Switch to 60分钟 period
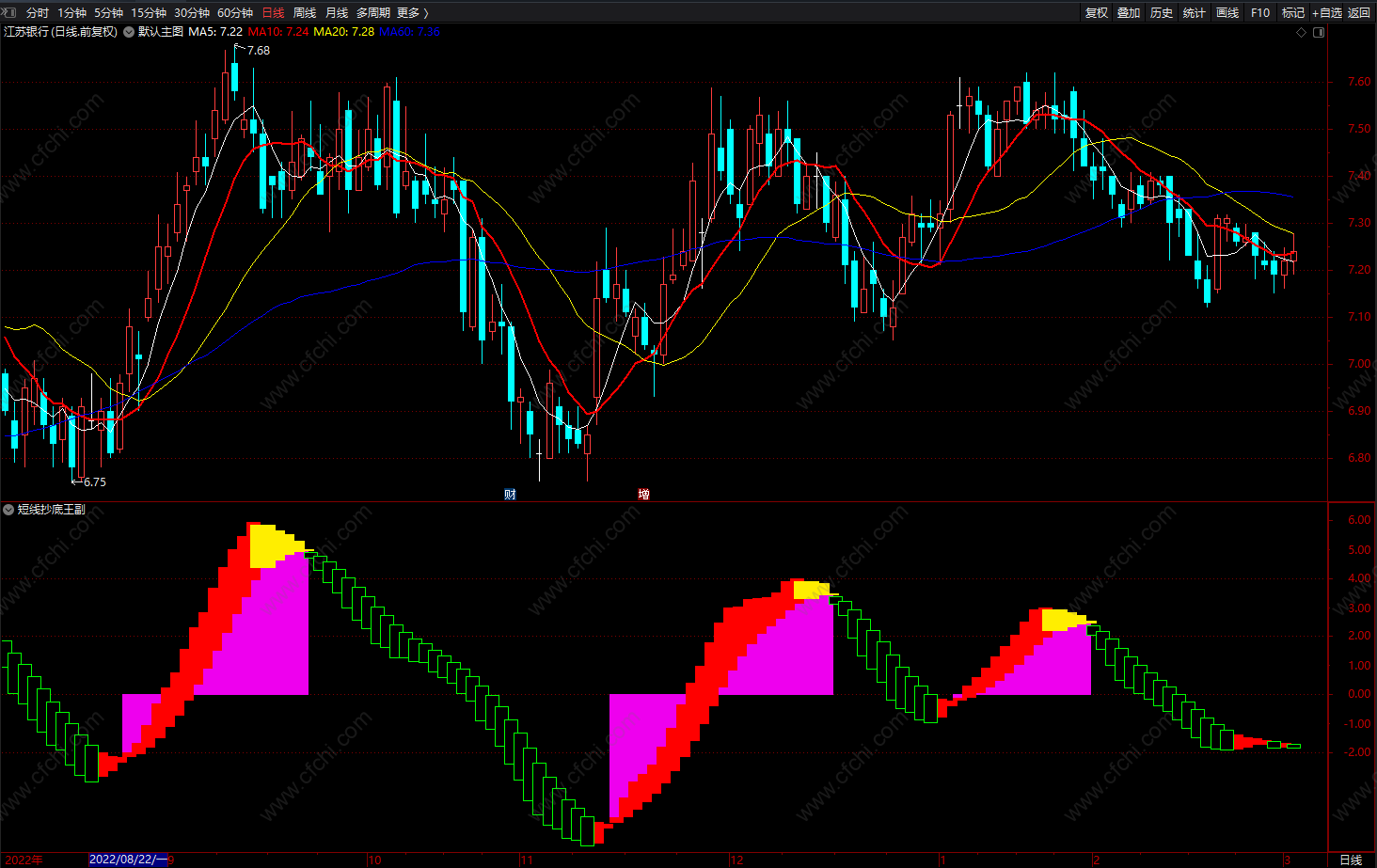 click(235, 12)
